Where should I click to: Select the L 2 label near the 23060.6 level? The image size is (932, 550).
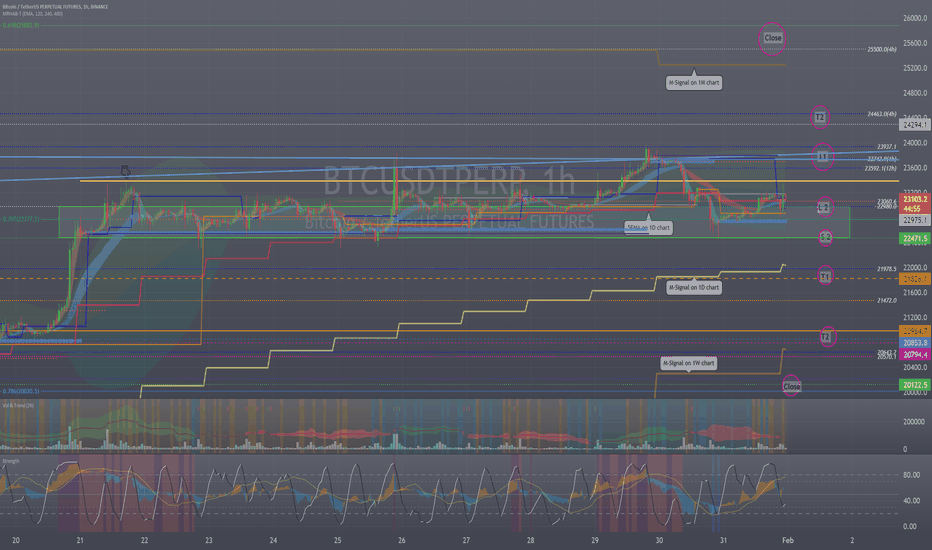823,208
